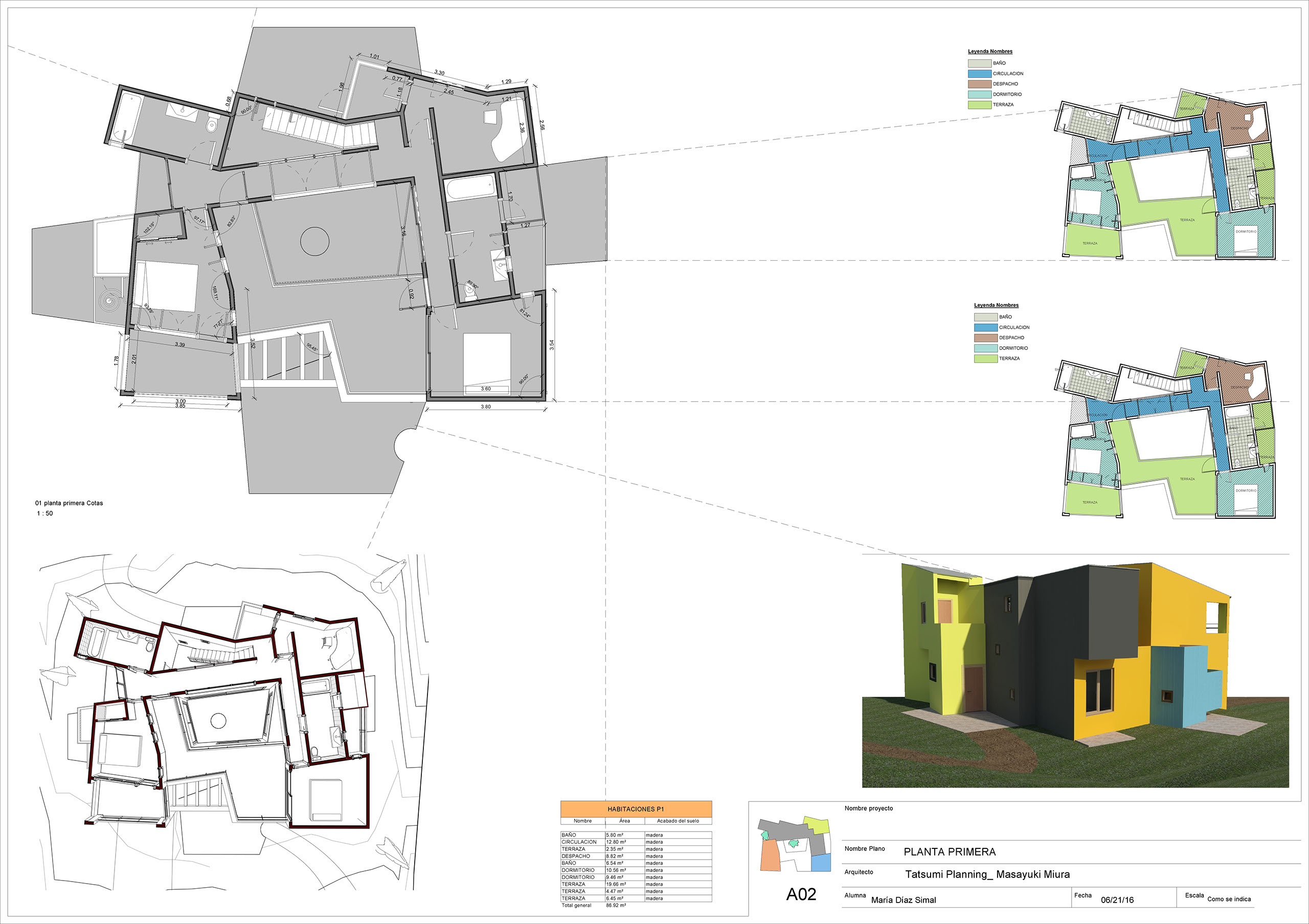Screen dimensions: 1309x924
Task: Click the 06/21/16 date field
Action: 1117,900
